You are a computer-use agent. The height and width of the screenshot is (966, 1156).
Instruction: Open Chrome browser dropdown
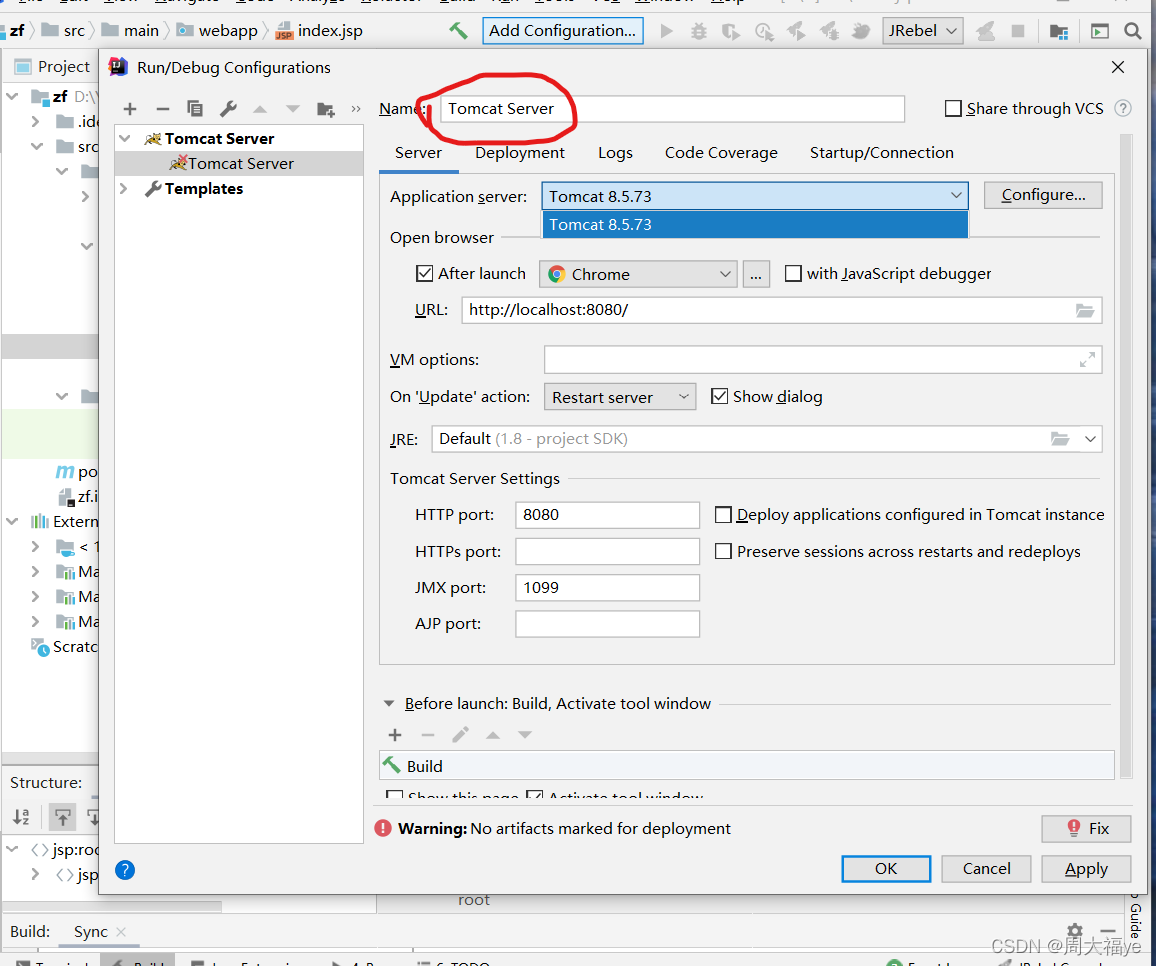tap(638, 274)
